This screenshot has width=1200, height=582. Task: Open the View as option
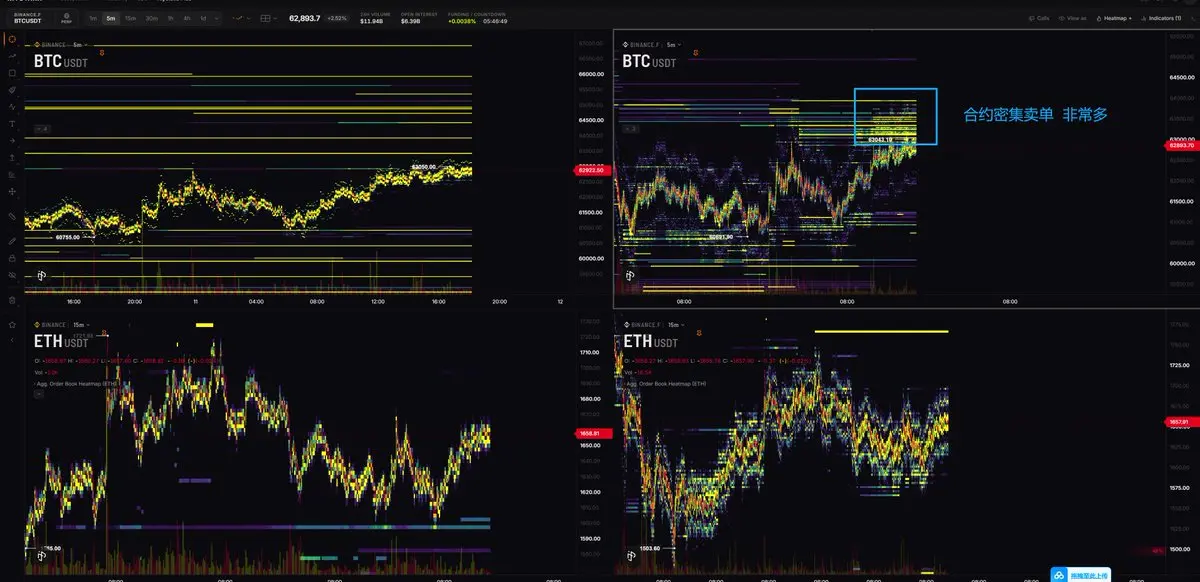point(1073,18)
